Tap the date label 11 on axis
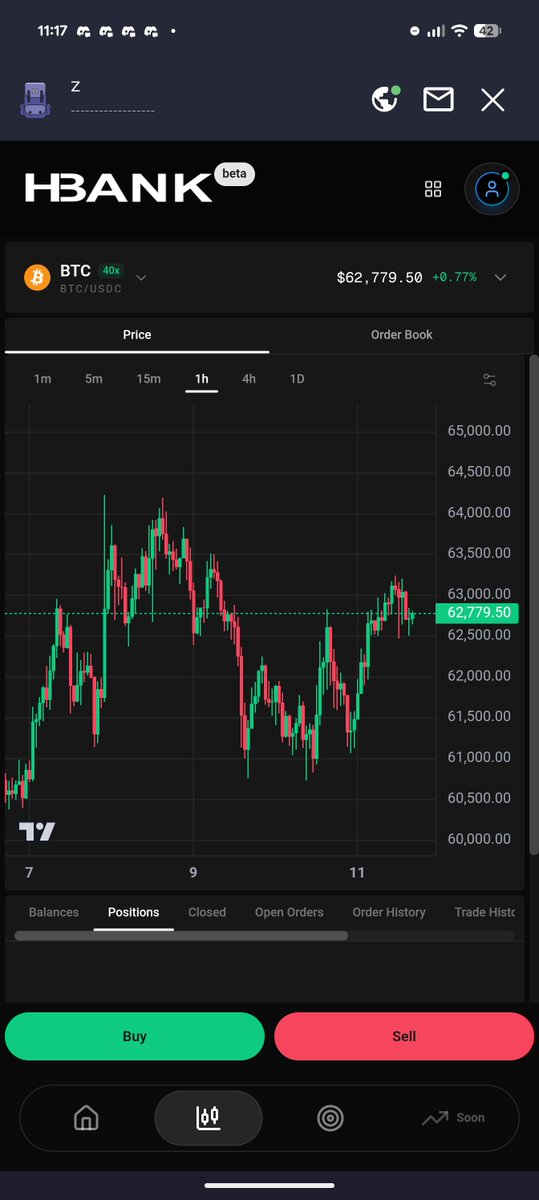The image size is (539, 1200). (357, 872)
